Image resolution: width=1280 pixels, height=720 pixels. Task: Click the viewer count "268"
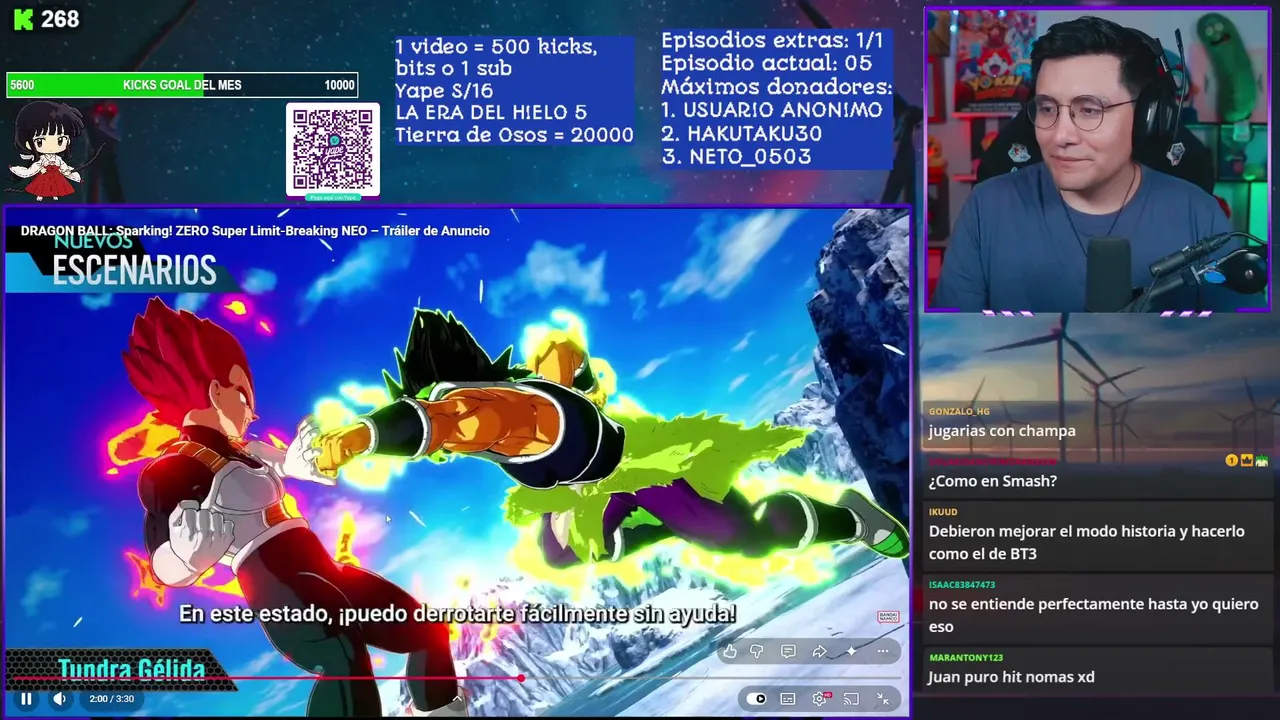click(x=60, y=19)
